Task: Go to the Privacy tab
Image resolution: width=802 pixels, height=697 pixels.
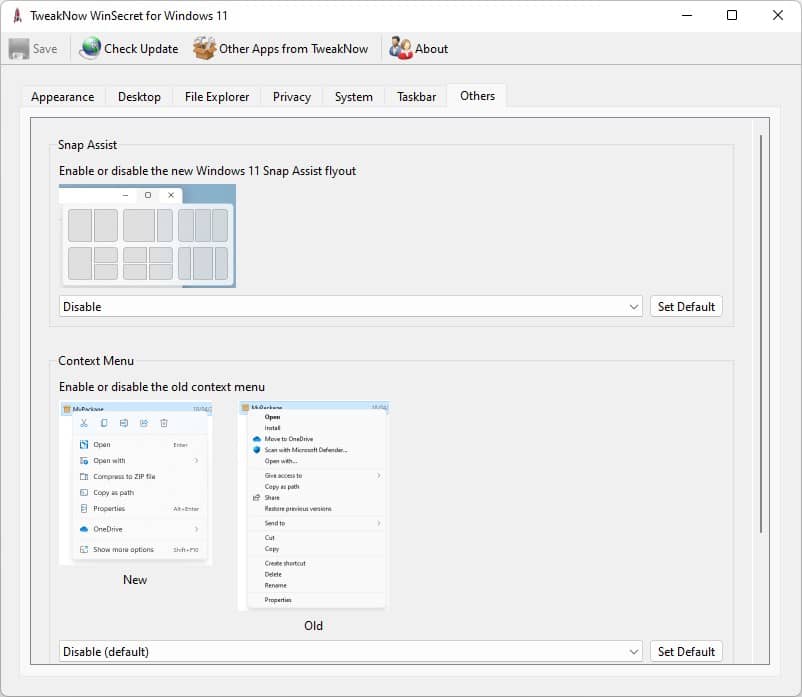Action: click(292, 97)
